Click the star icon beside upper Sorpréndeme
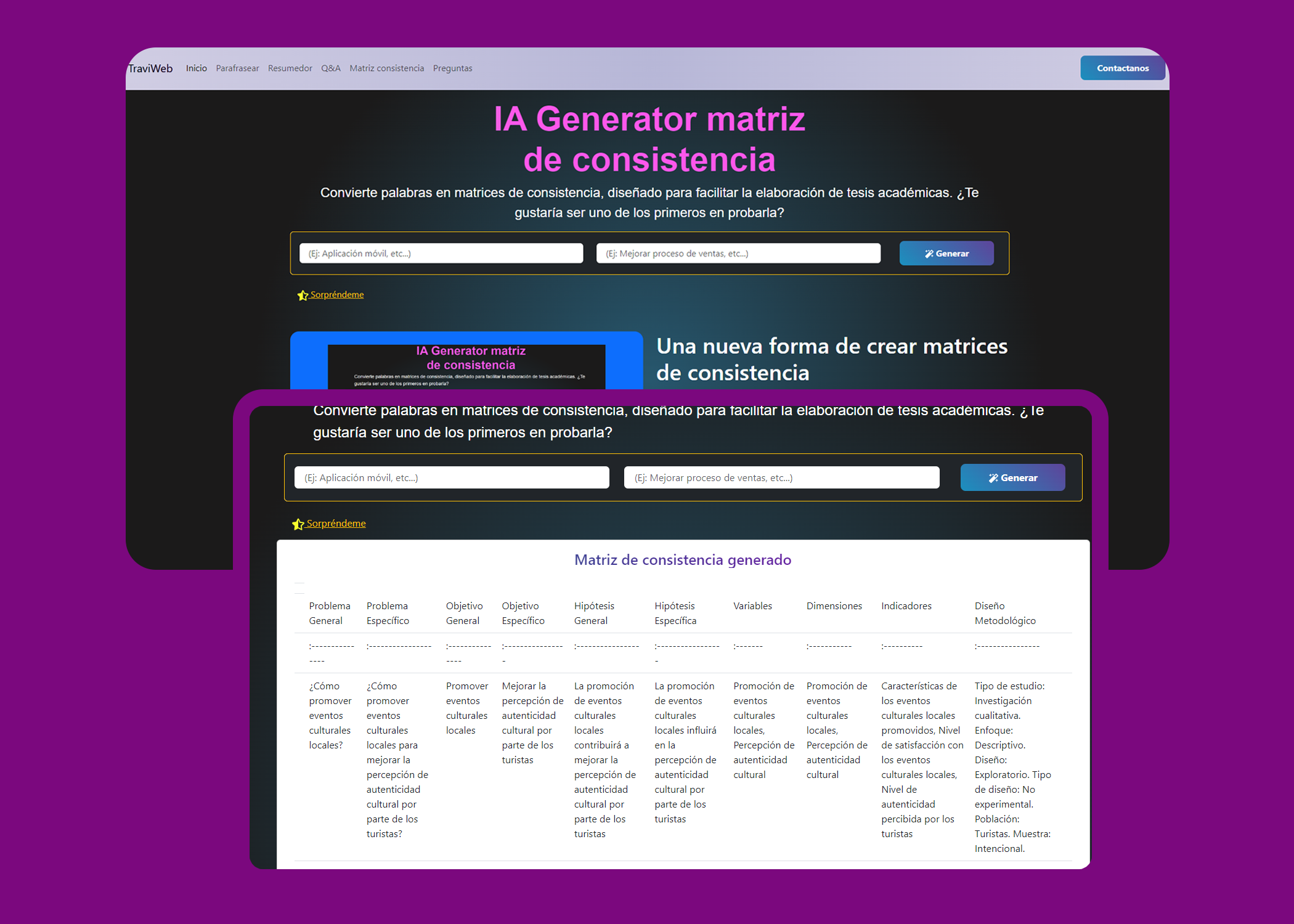This screenshot has height=924, width=1294. [303, 296]
